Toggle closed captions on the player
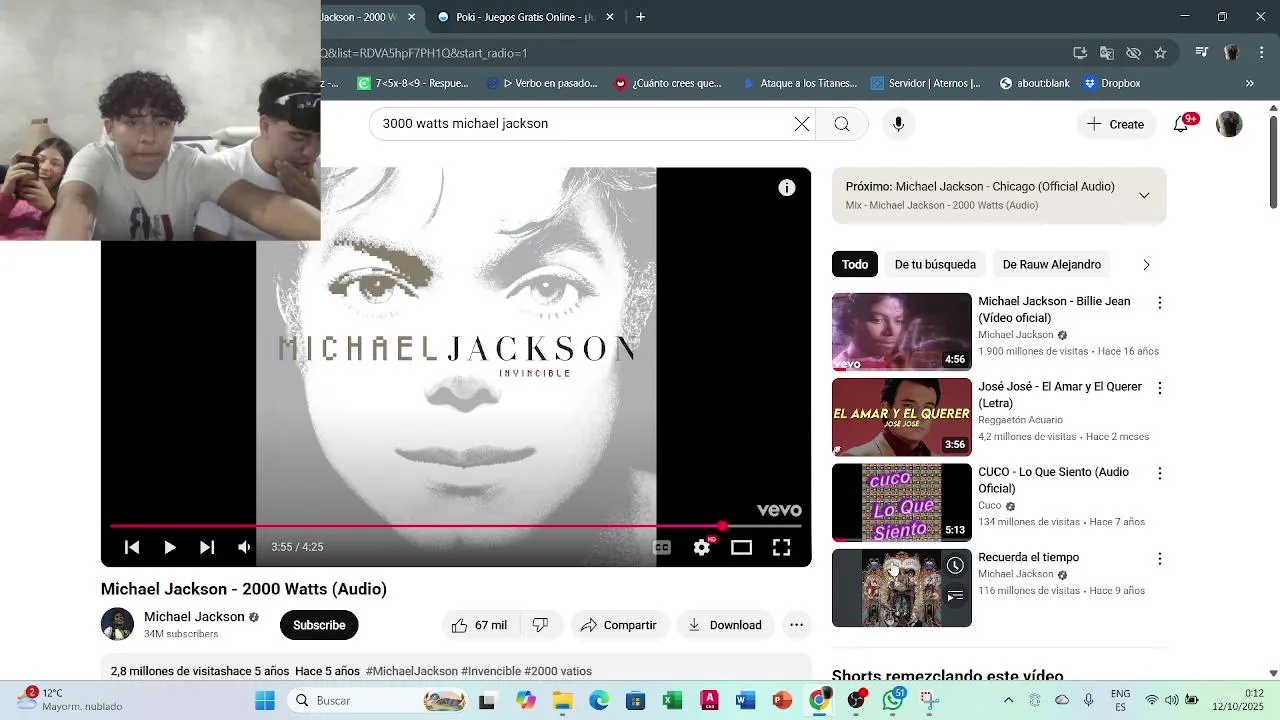The image size is (1280, 720). tap(662, 547)
